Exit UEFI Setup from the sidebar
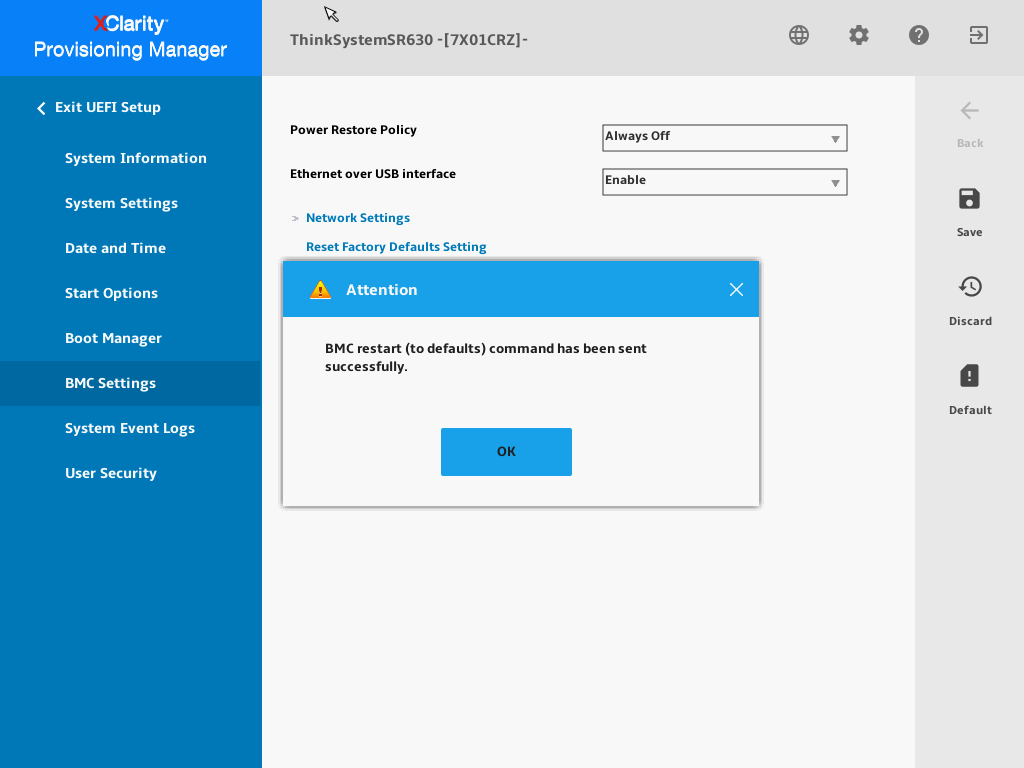This screenshot has width=1024, height=768. point(99,107)
